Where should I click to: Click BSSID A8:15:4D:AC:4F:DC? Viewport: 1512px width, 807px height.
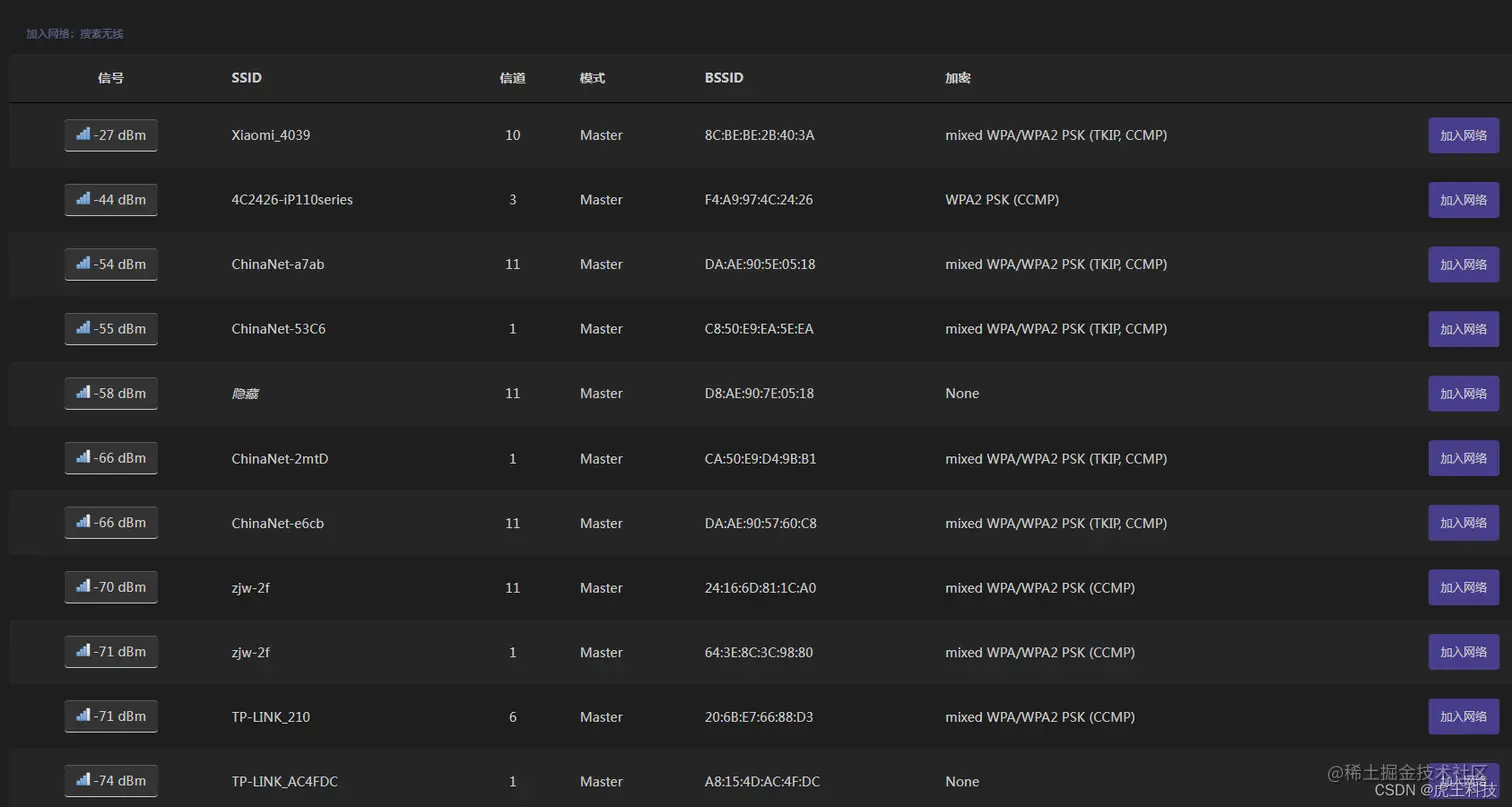point(762,781)
